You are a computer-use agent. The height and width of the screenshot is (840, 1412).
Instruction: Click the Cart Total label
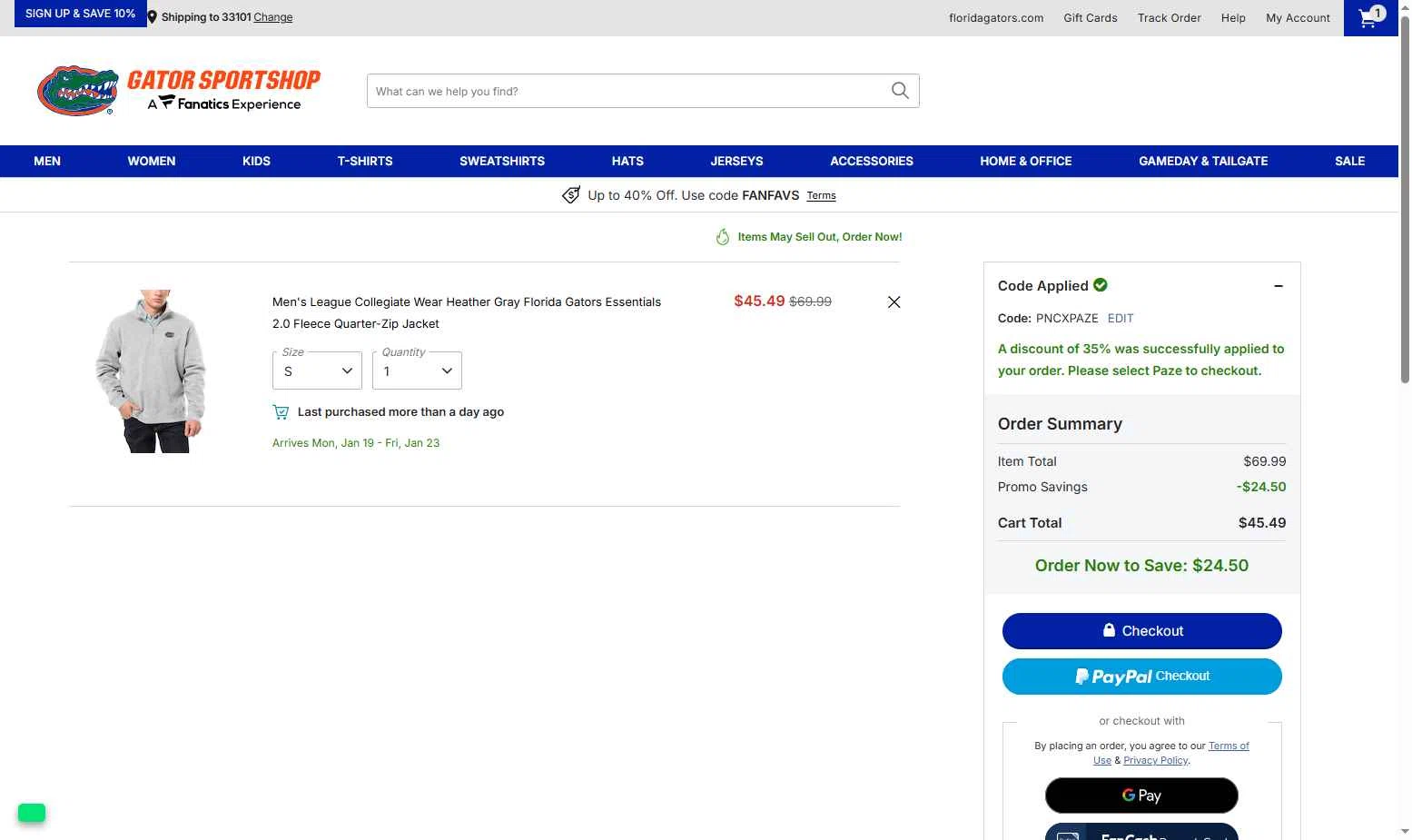coord(1030,523)
